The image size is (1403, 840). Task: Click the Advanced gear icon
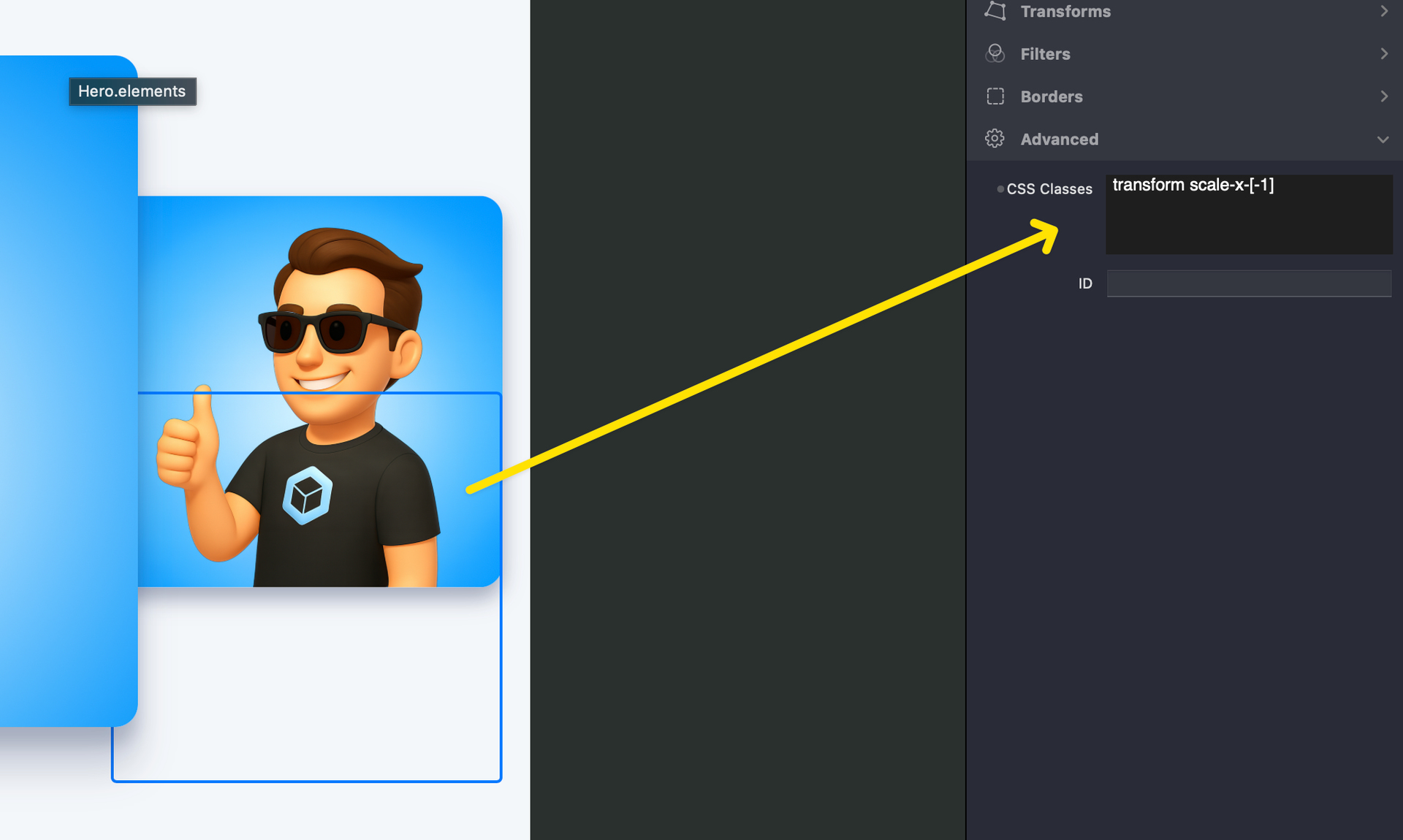[995, 139]
